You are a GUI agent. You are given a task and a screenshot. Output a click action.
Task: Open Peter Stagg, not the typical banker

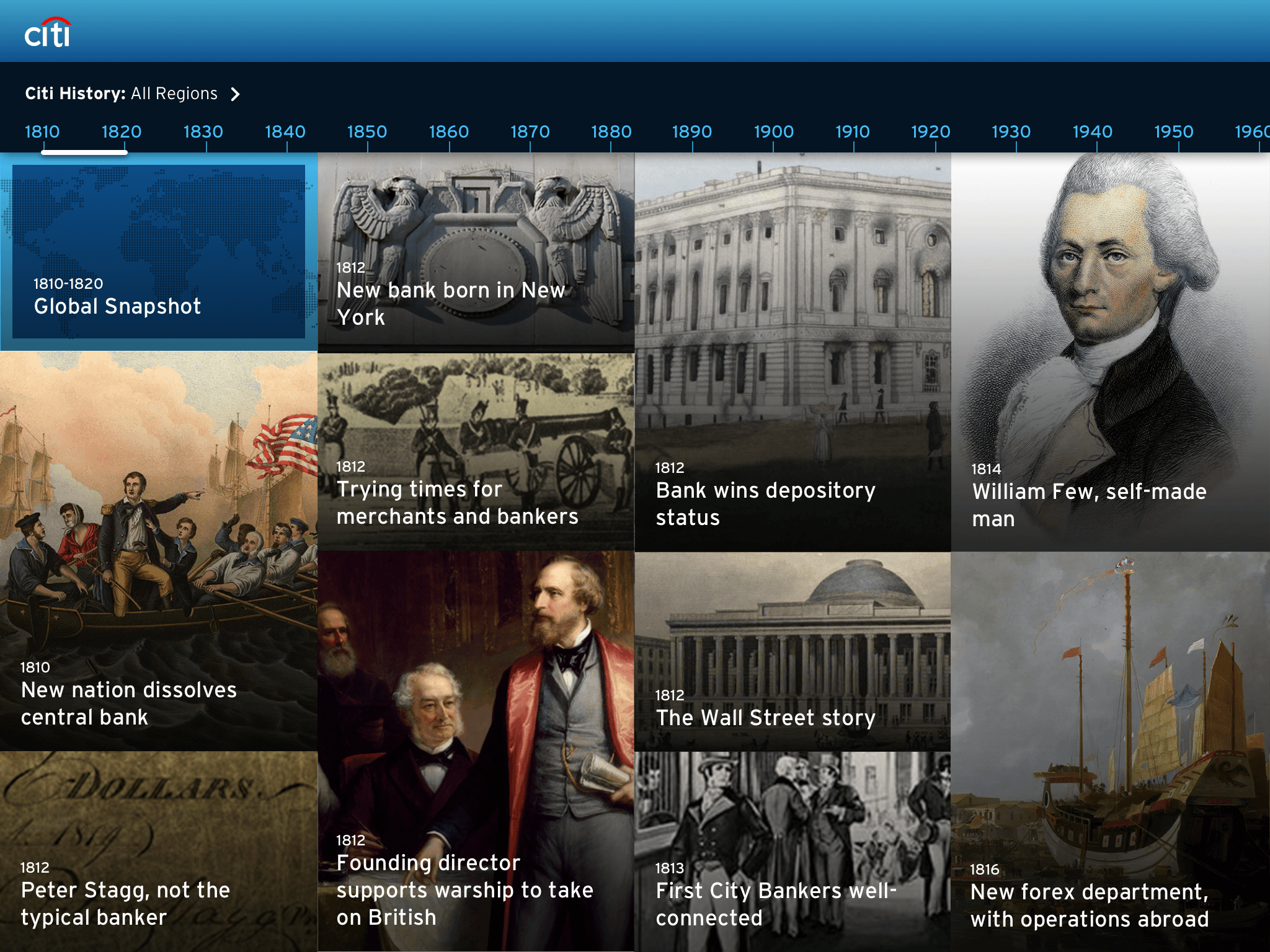pyautogui.click(x=159, y=852)
